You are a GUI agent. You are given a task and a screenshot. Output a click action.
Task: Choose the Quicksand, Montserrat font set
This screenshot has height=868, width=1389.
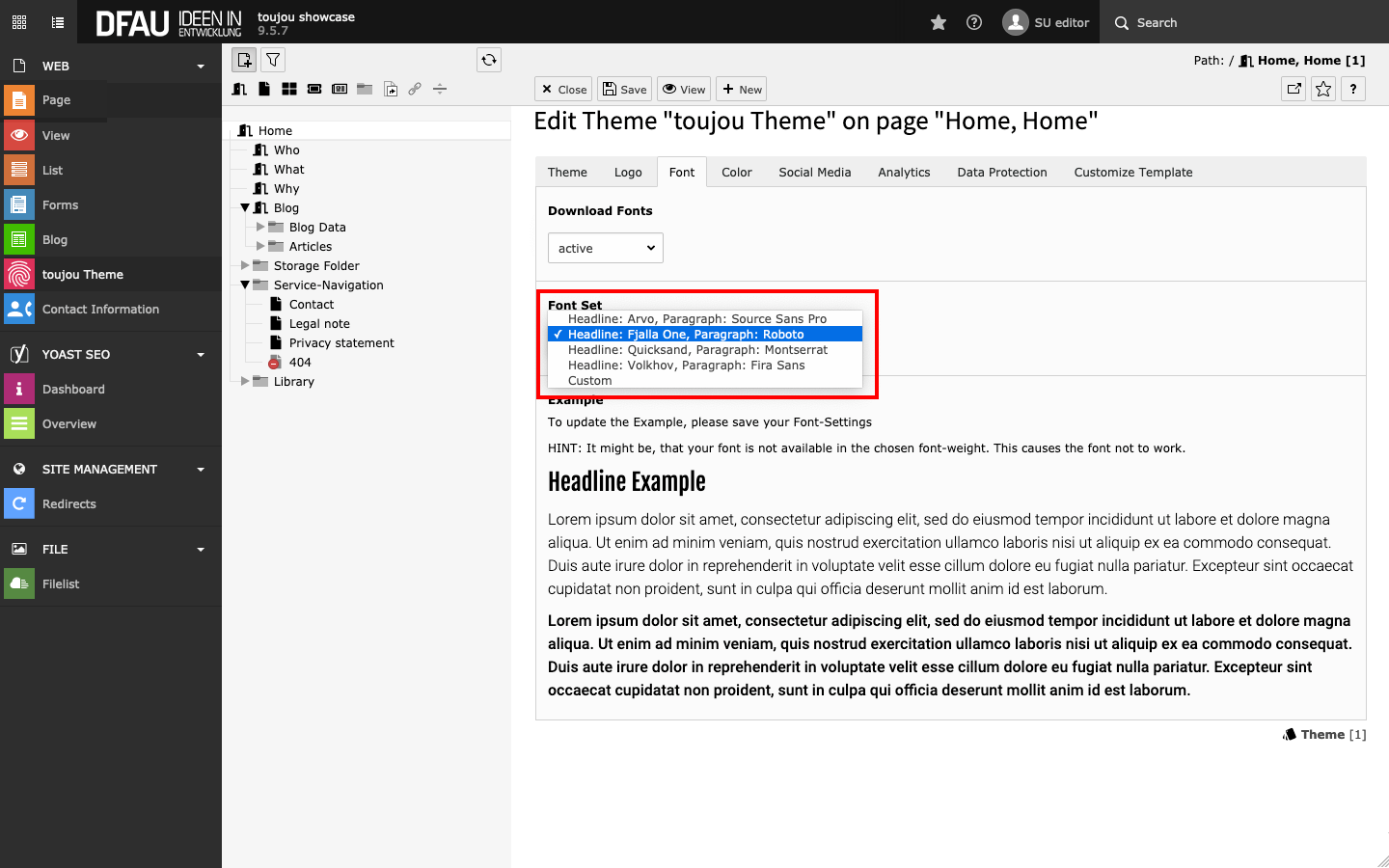point(696,350)
